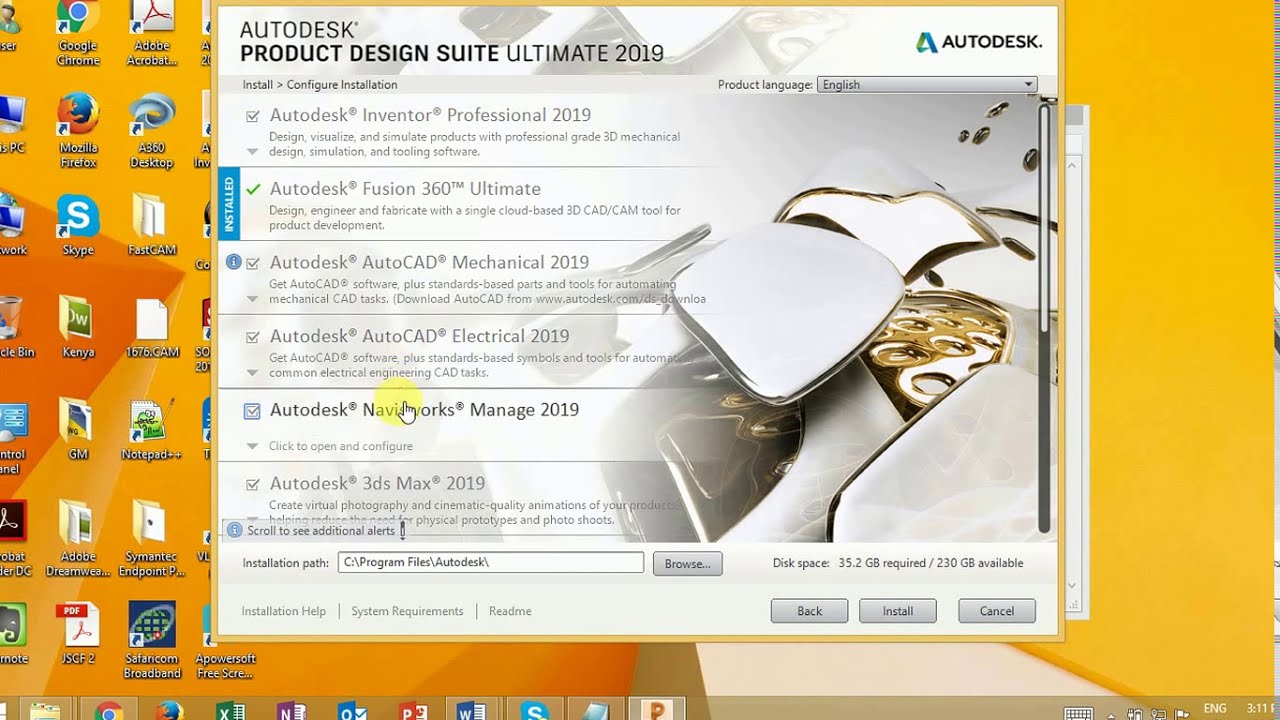Expand Navisworks Manage 2019 configuration arrow
1280x720 pixels.
252,446
